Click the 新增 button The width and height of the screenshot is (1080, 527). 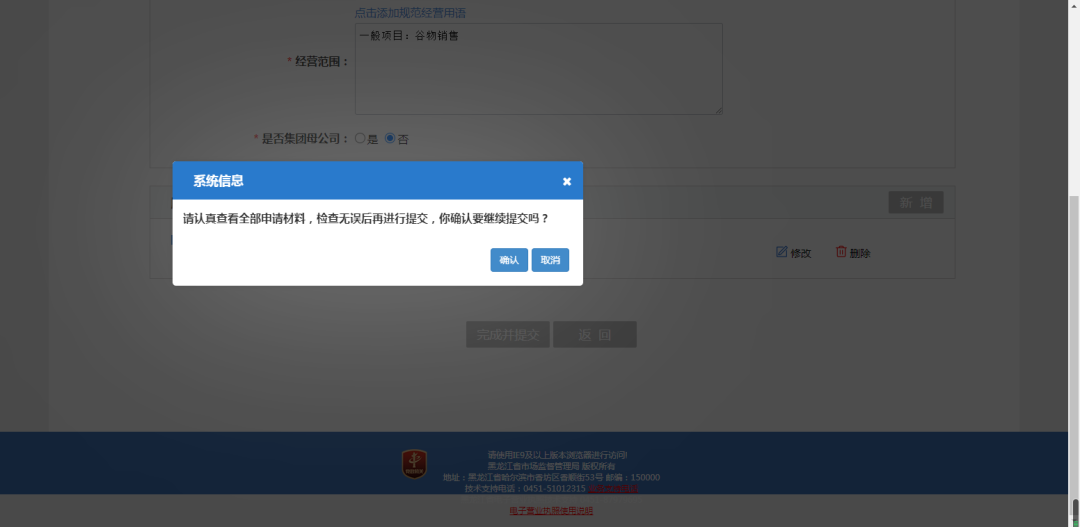(x=915, y=203)
